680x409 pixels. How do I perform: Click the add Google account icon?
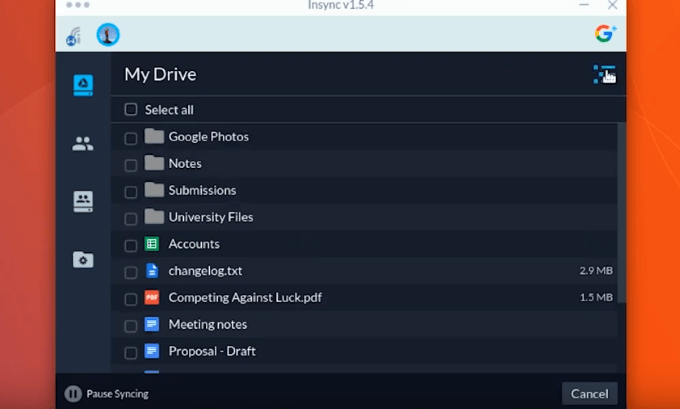point(605,34)
